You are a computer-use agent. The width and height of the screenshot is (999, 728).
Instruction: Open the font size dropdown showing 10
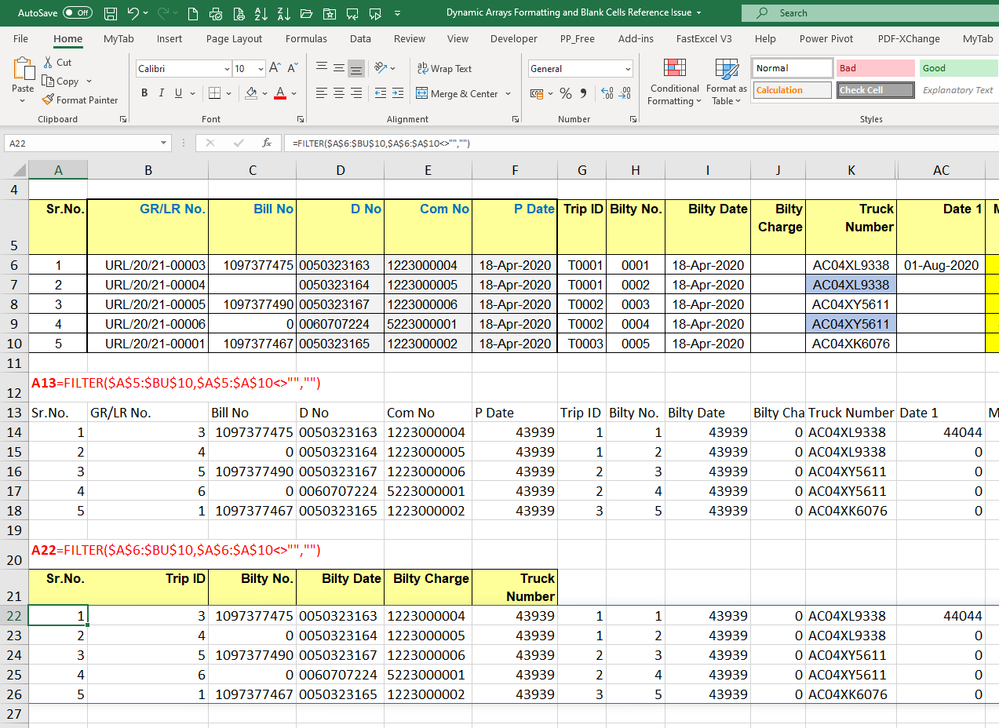tap(261, 68)
